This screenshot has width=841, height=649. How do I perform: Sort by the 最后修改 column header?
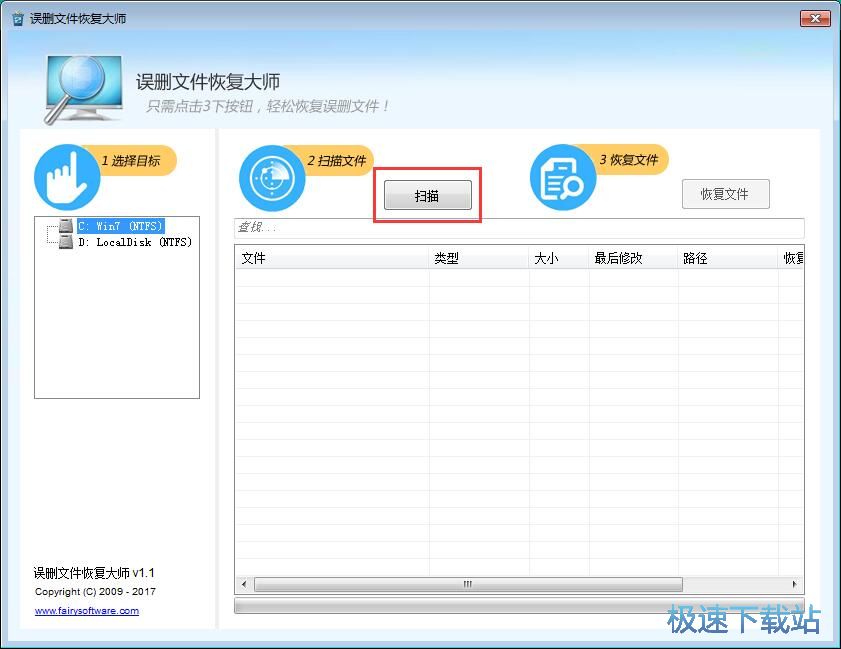pyautogui.click(x=633, y=258)
